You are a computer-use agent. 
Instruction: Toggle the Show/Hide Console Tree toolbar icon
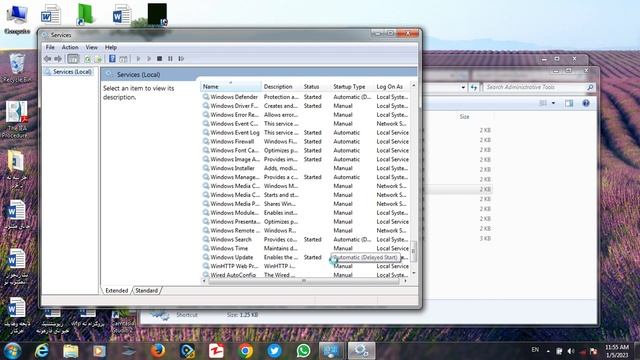pos(73,59)
